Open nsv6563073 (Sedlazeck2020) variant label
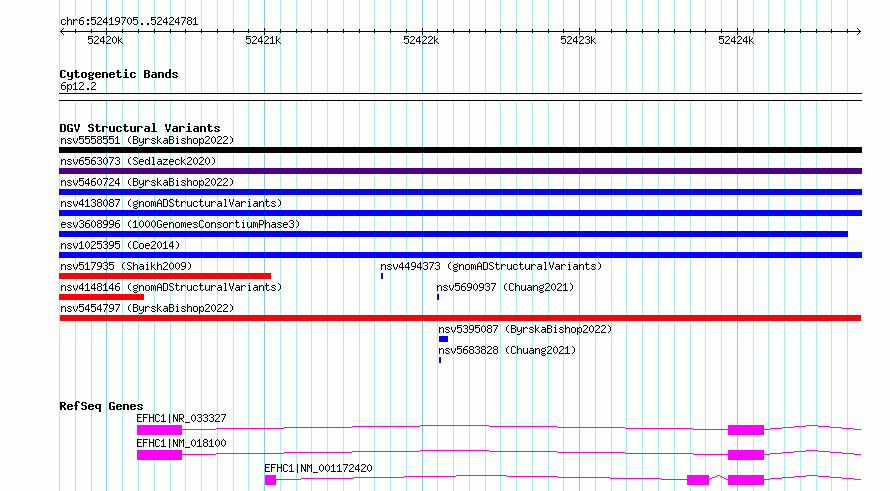Viewport: 890px width, 491px height. pyautogui.click(x=138, y=161)
